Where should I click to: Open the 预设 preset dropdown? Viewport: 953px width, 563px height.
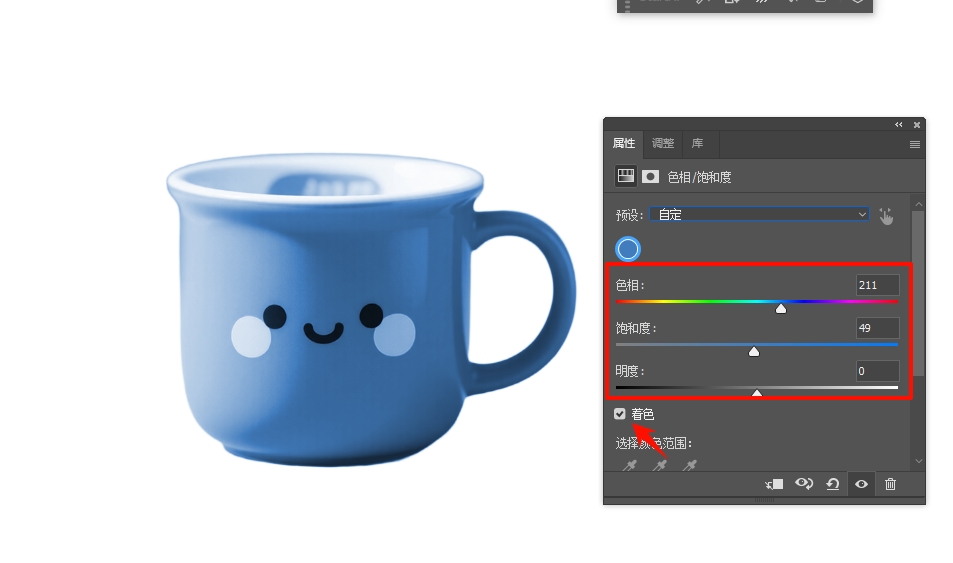[759, 214]
